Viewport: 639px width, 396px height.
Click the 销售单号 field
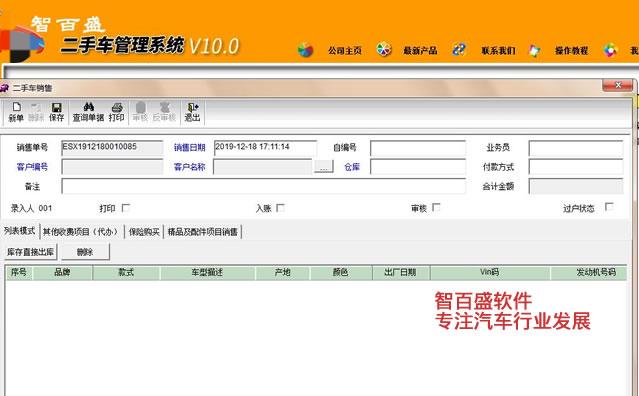coord(112,147)
